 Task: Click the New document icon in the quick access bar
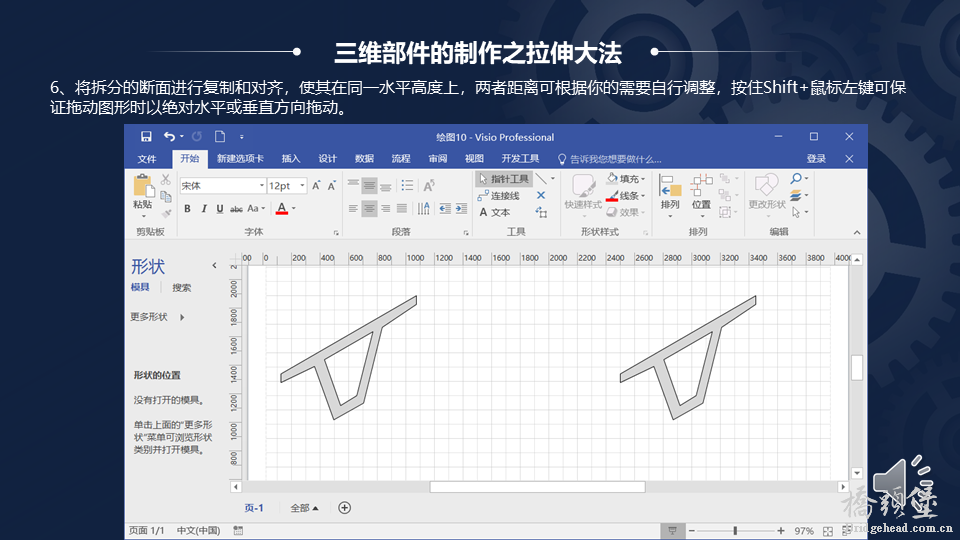pyautogui.click(x=220, y=137)
